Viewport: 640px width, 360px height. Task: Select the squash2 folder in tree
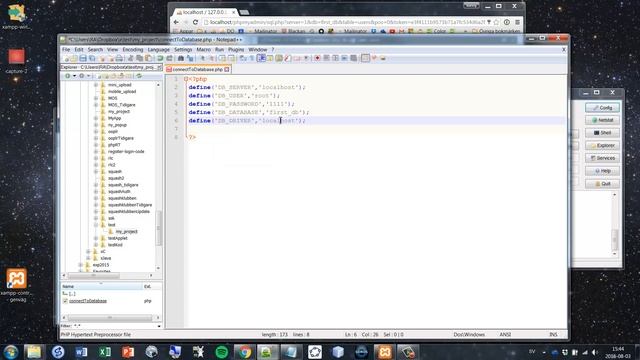pyautogui.click(x=116, y=178)
